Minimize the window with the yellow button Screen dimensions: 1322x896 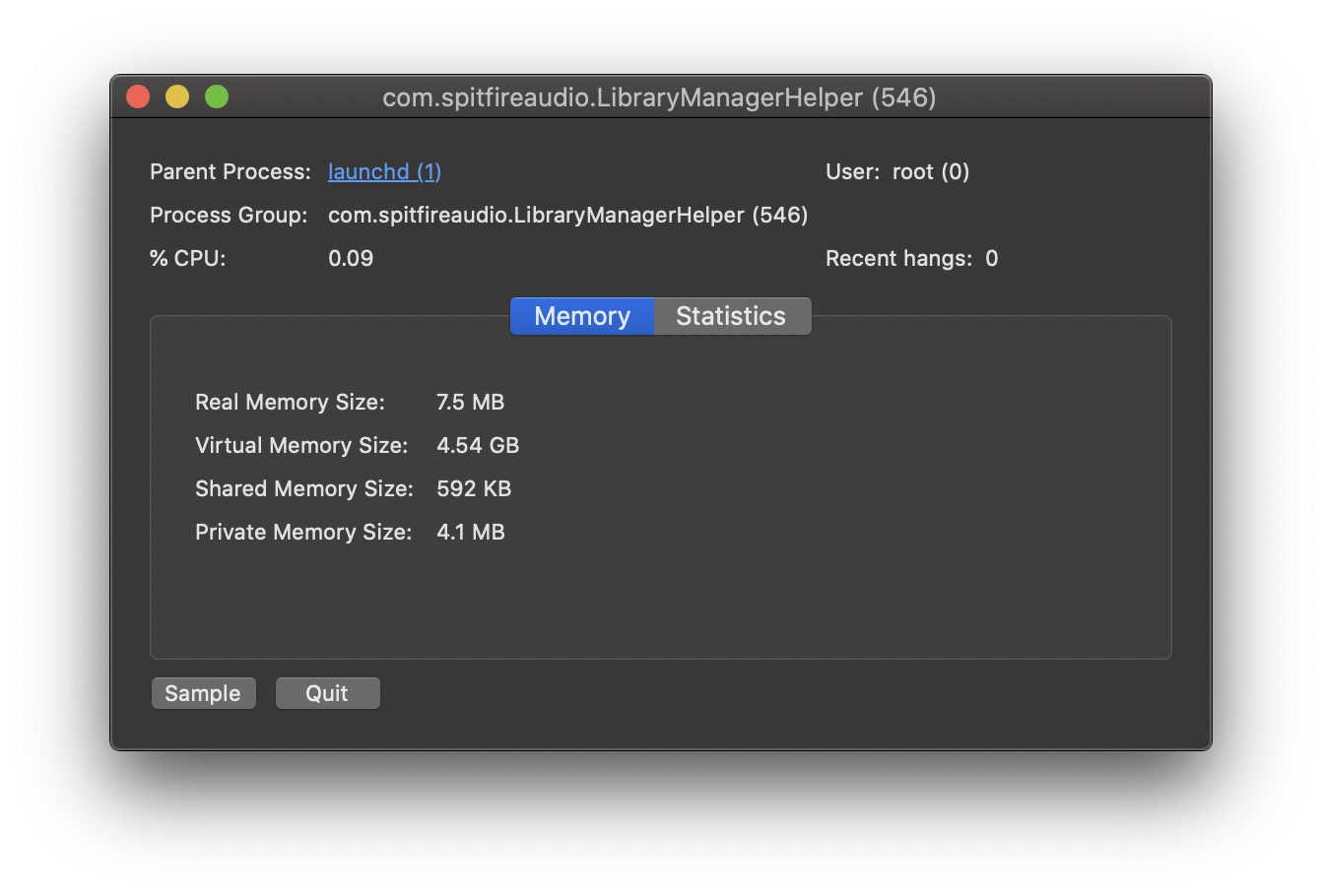point(177,96)
